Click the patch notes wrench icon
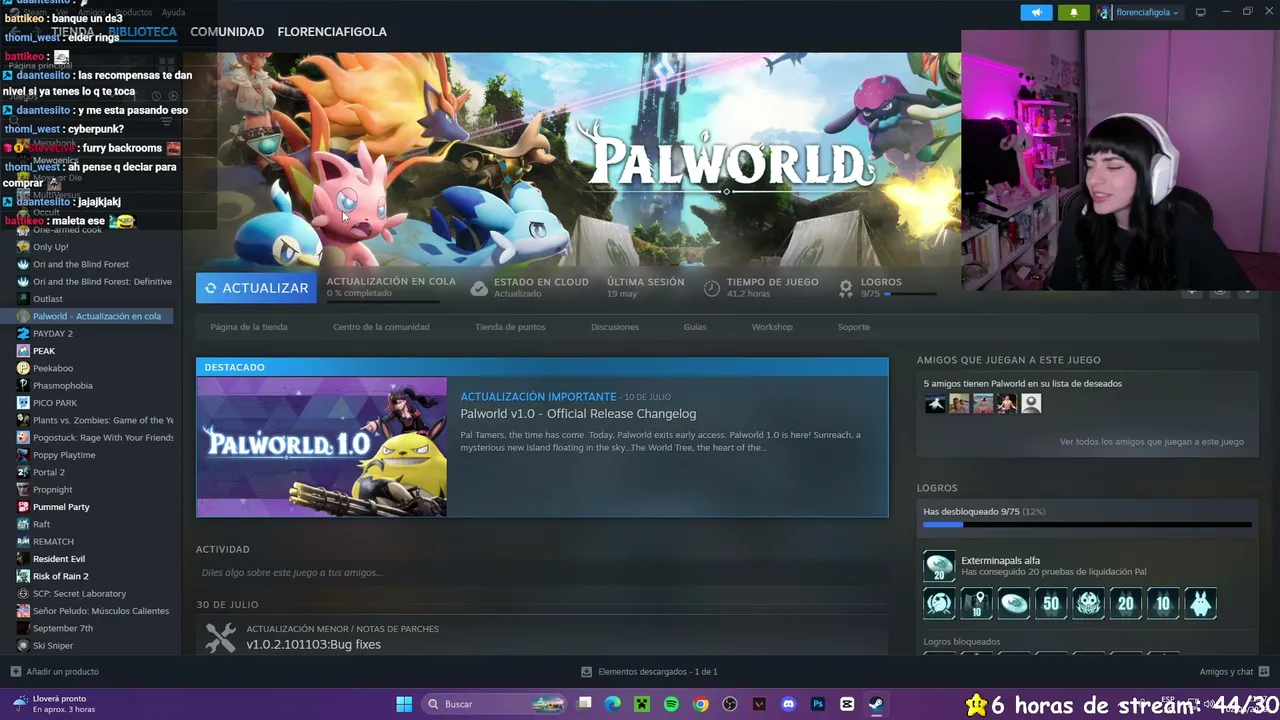1280x720 pixels. click(220, 638)
